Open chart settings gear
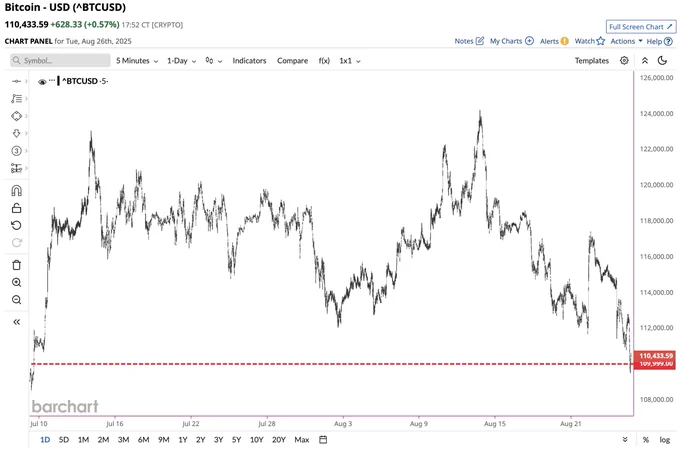 coord(624,61)
